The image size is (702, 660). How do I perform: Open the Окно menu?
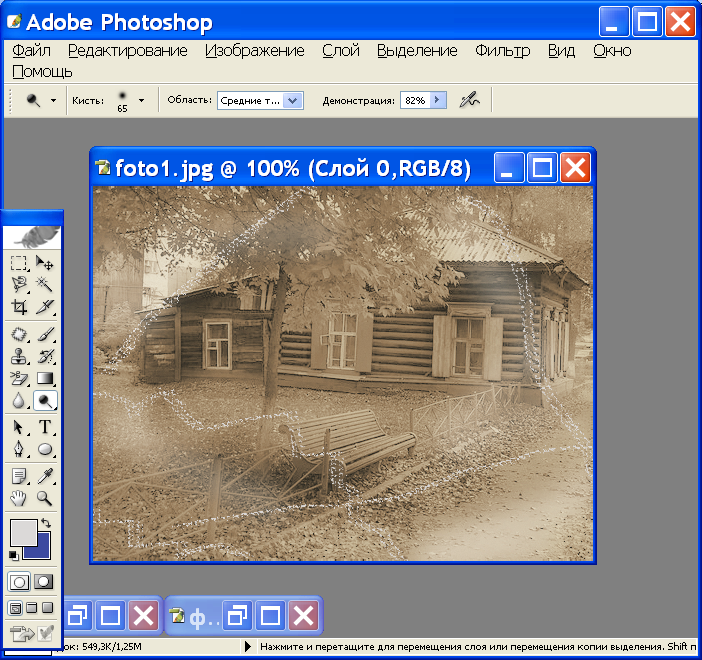coord(612,51)
